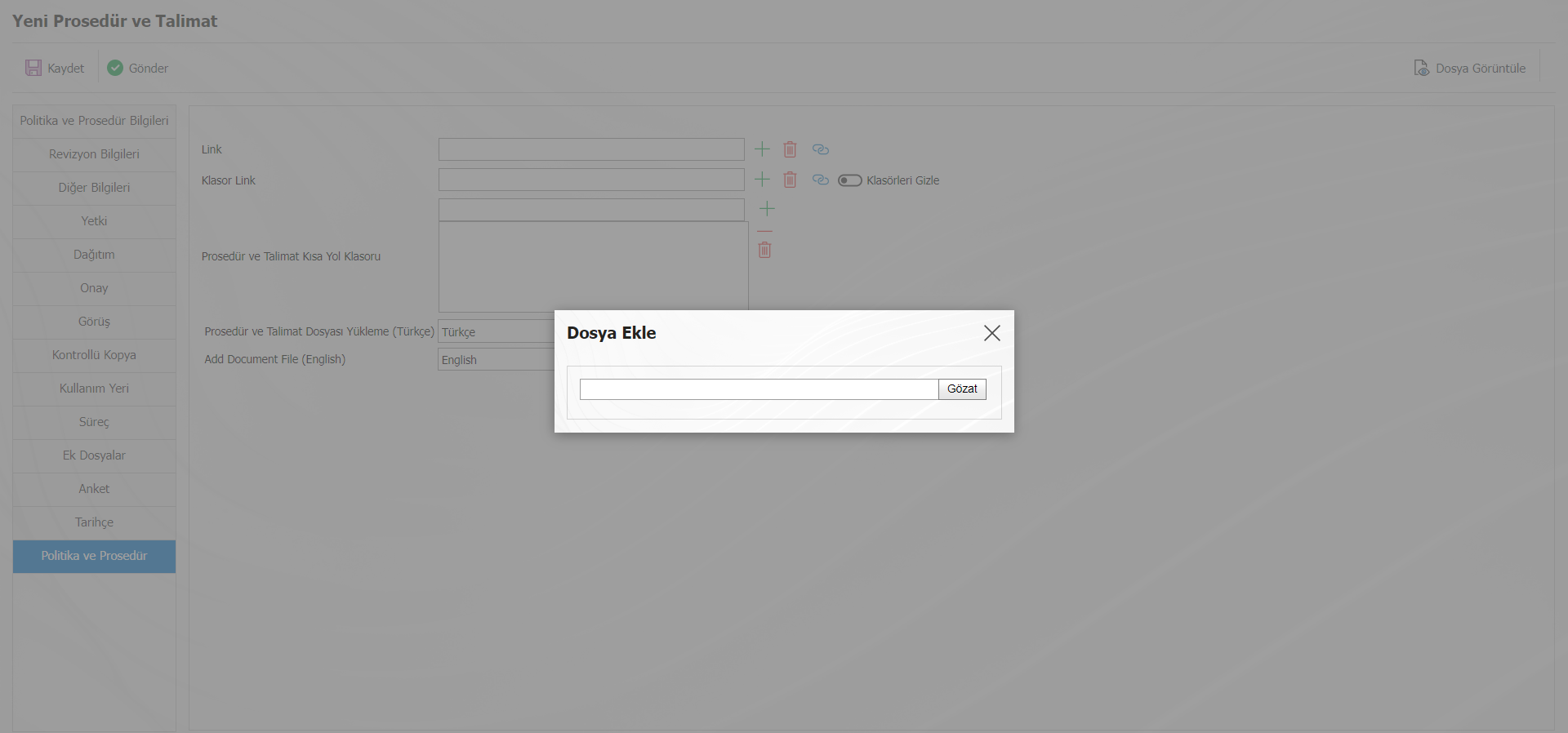Image resolution: width=1568 pixels, height=733 pixels.
Task: Delete the Kısa Yol Klasoru entry with the trash icon
Action: click(764, 250)
